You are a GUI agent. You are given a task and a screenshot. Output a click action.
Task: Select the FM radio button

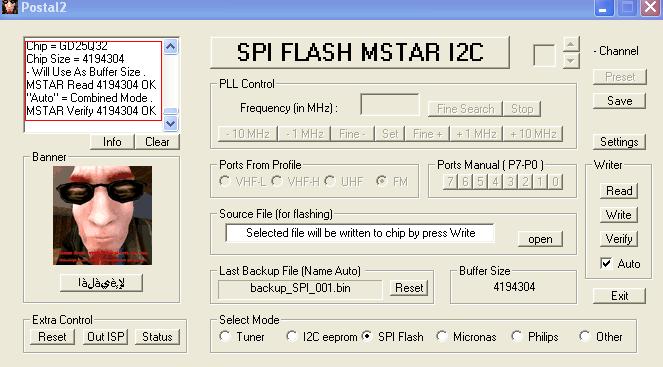tap(382, 182)
